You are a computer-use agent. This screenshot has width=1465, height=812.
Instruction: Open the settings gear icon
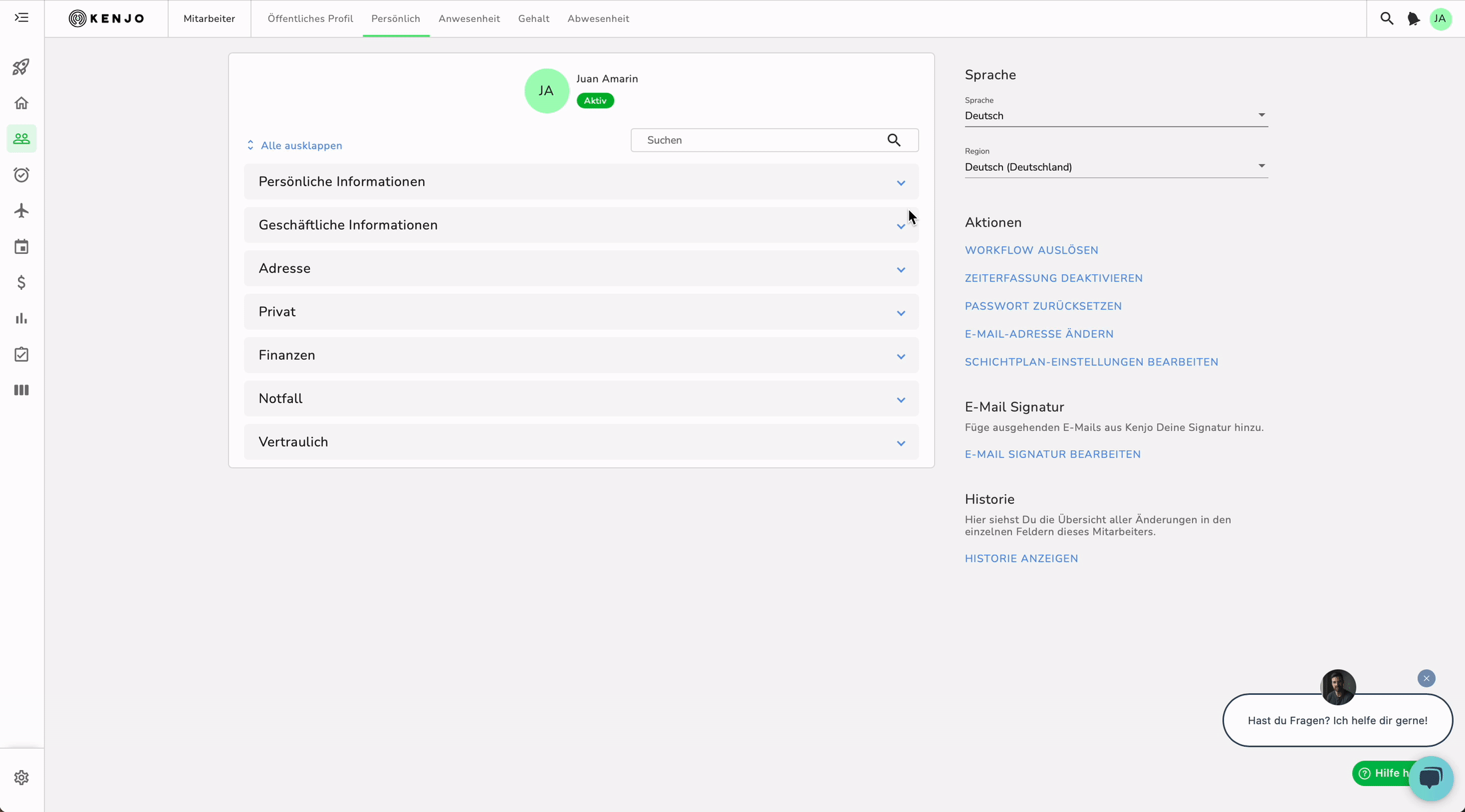point(21,777)
